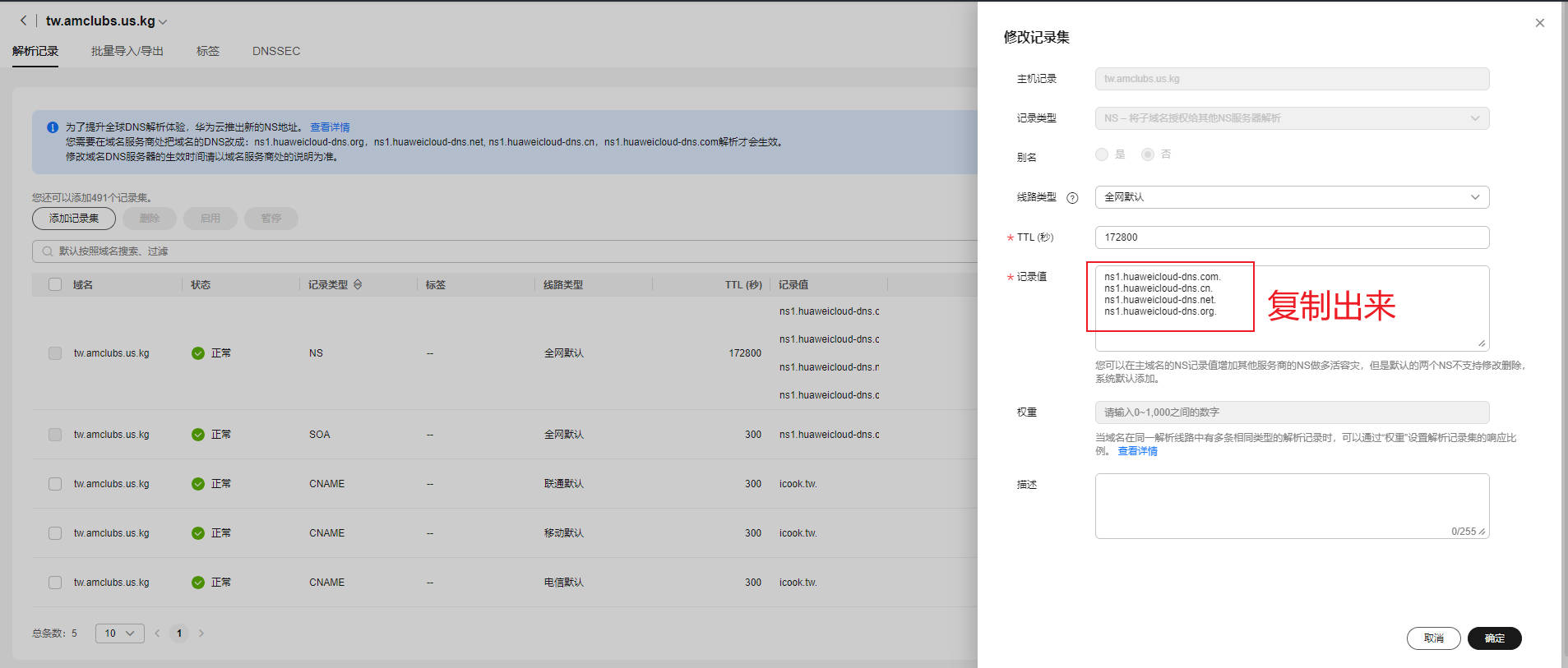Click the sort icon beside 记录类型 column
Screen dimensions: 1568x668
click(358, 284)
